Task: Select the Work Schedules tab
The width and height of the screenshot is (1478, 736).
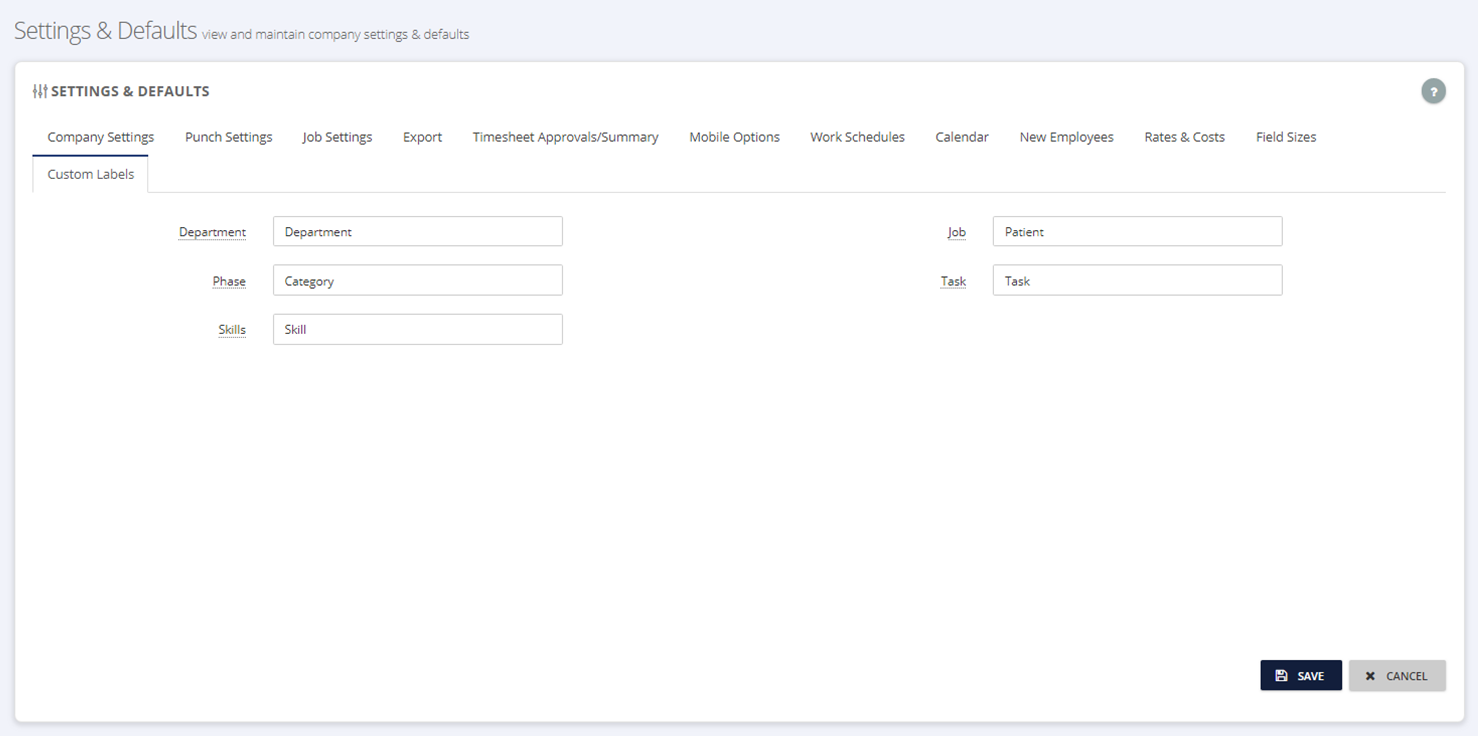Action: (857, 137)
